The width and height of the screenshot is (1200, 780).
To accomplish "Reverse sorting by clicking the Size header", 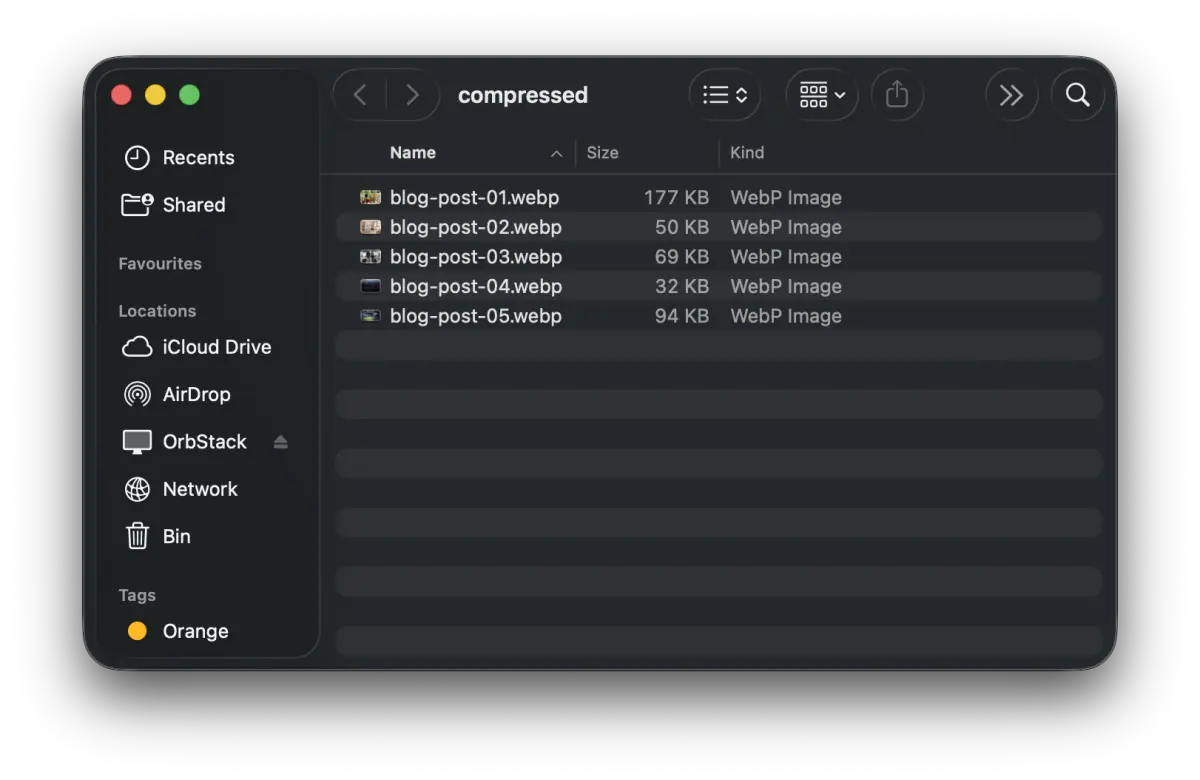I will click(x=603, y=152).
